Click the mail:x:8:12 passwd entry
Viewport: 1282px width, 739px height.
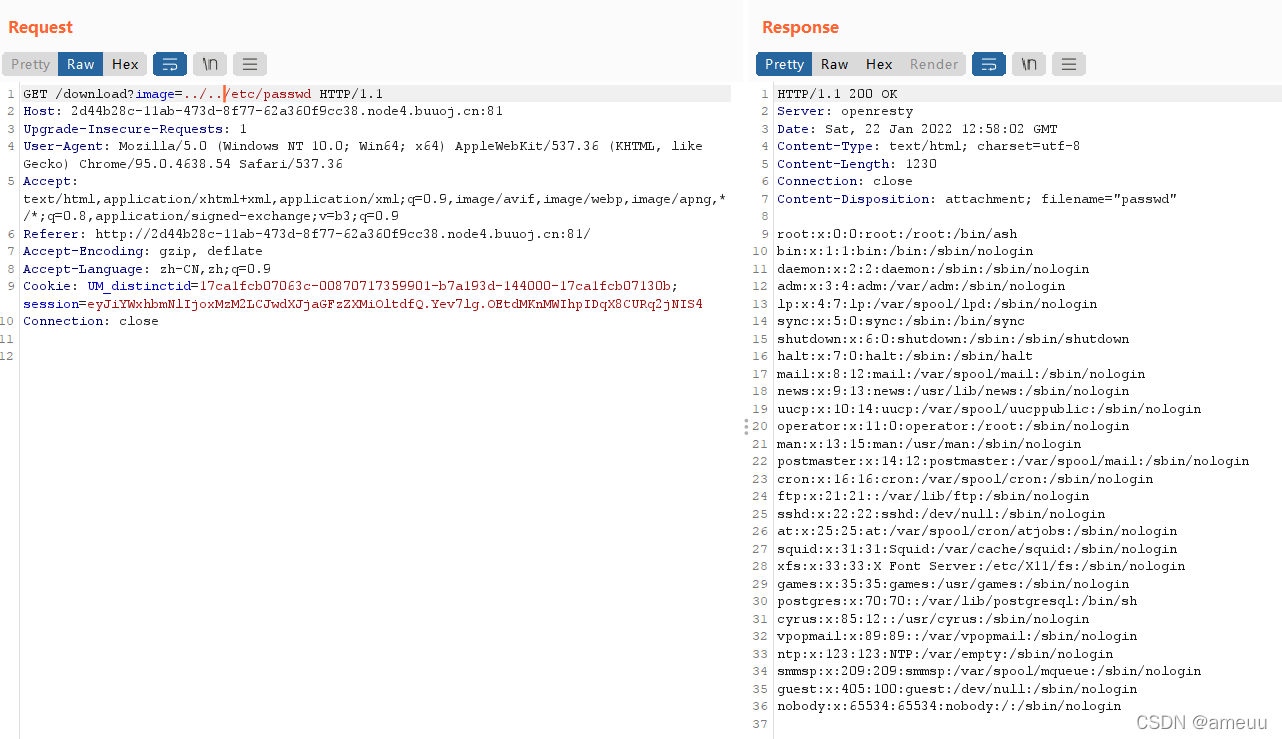[961, 374]
